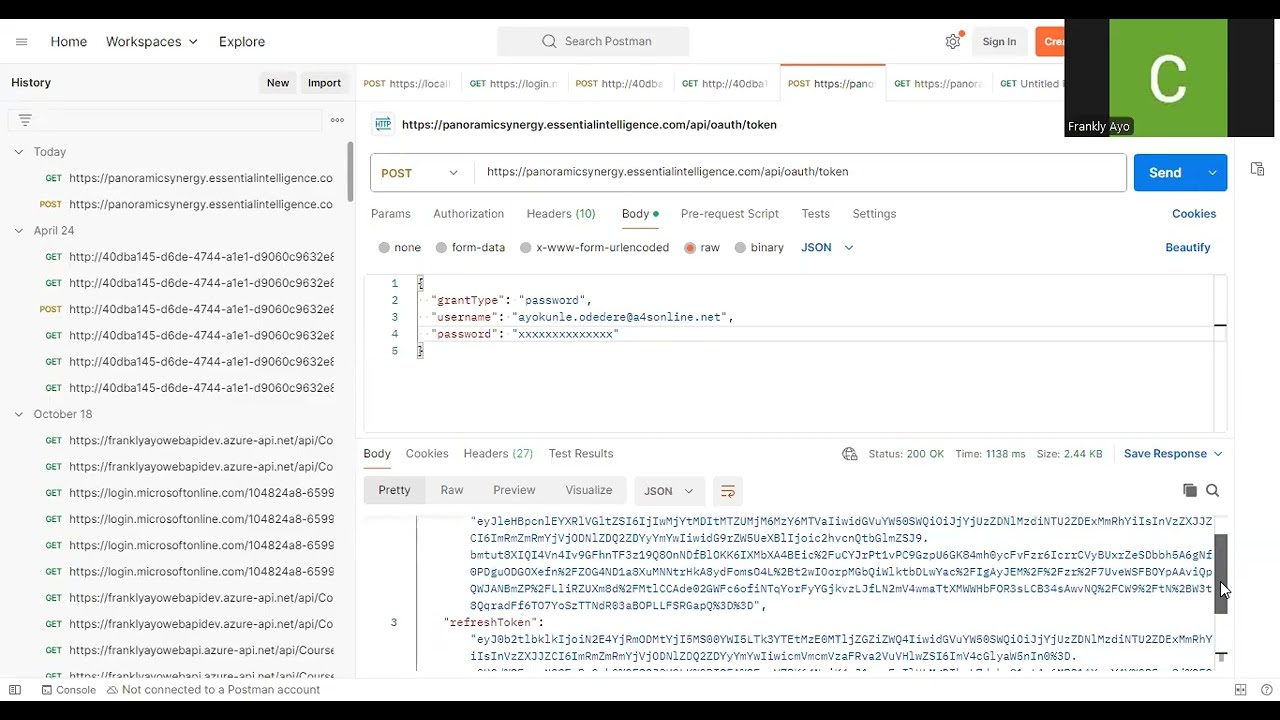Screen dimensions: 1280x720
Task: Open the JSON body format dropdown
Action: (x=827, y=248)
